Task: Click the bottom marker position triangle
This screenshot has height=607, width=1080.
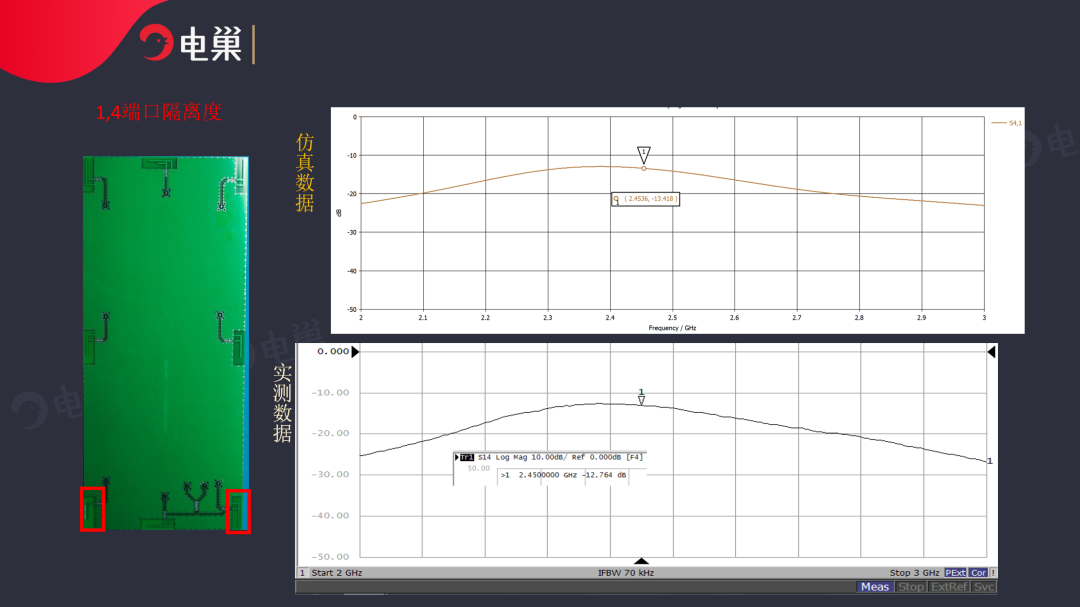Action: click(641, 561)
